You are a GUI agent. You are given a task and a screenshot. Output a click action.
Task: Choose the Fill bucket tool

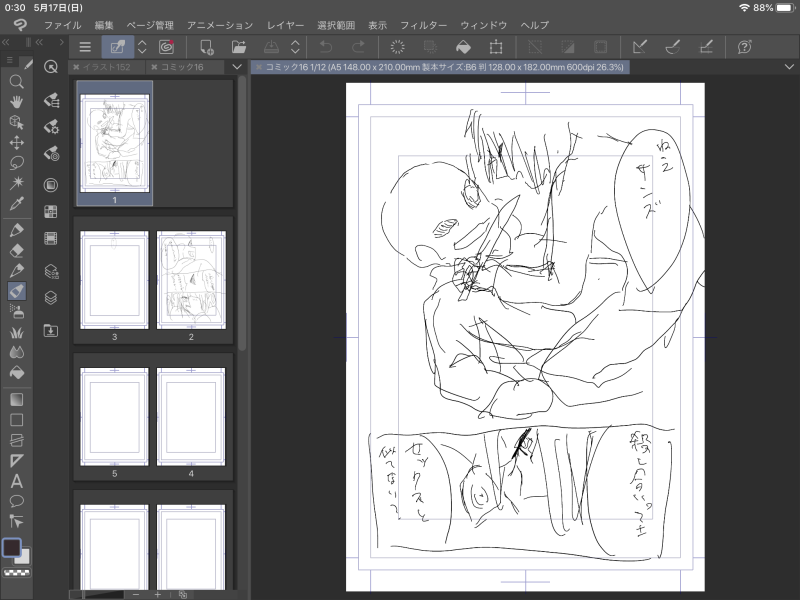point(16,372)
